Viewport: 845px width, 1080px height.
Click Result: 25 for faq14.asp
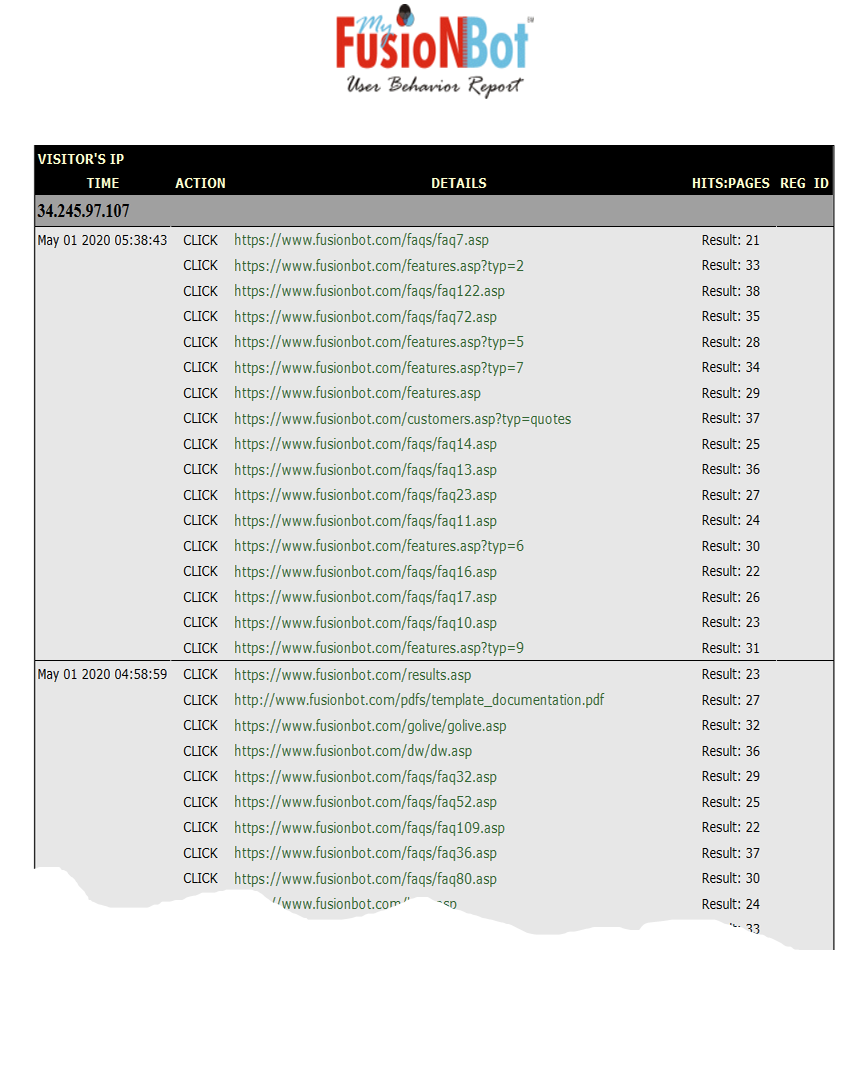coord(731,444)
